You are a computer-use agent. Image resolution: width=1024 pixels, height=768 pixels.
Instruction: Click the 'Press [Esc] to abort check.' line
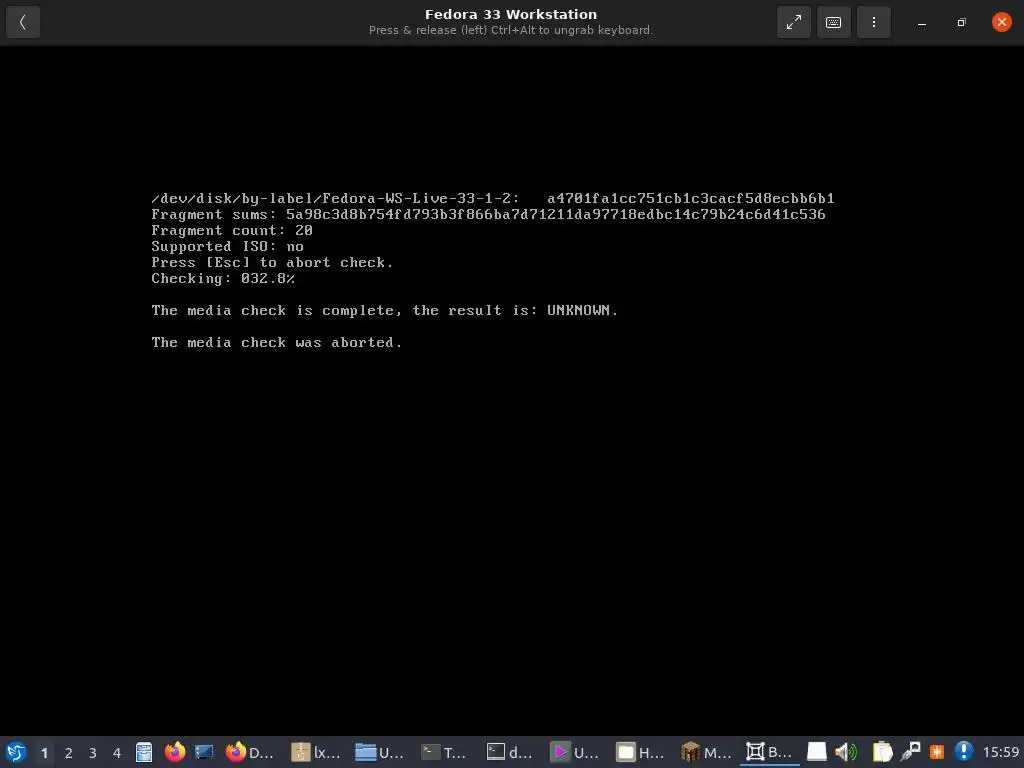point(272,263)
